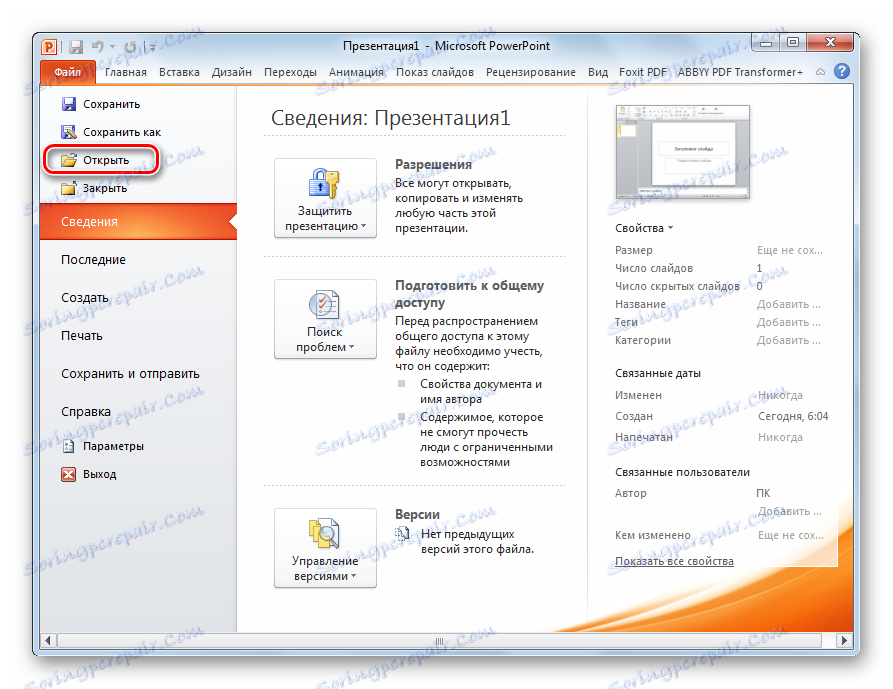Open the blue Help question mark icon

(x=842, y=71)
